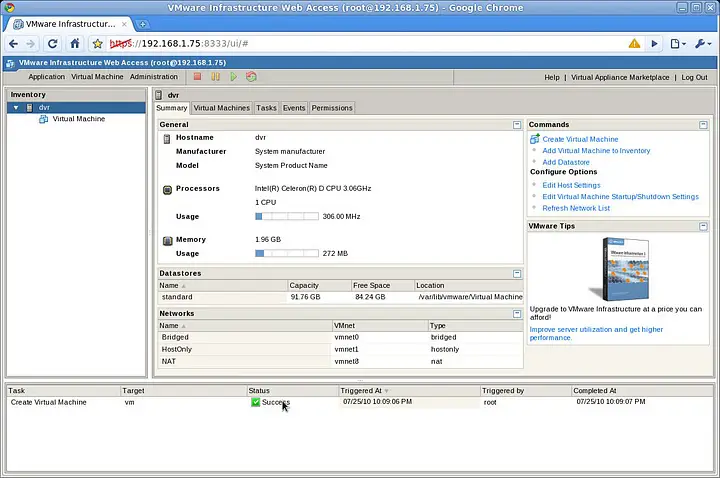
Task: Click the Help link
Action: tap(551, 78)
